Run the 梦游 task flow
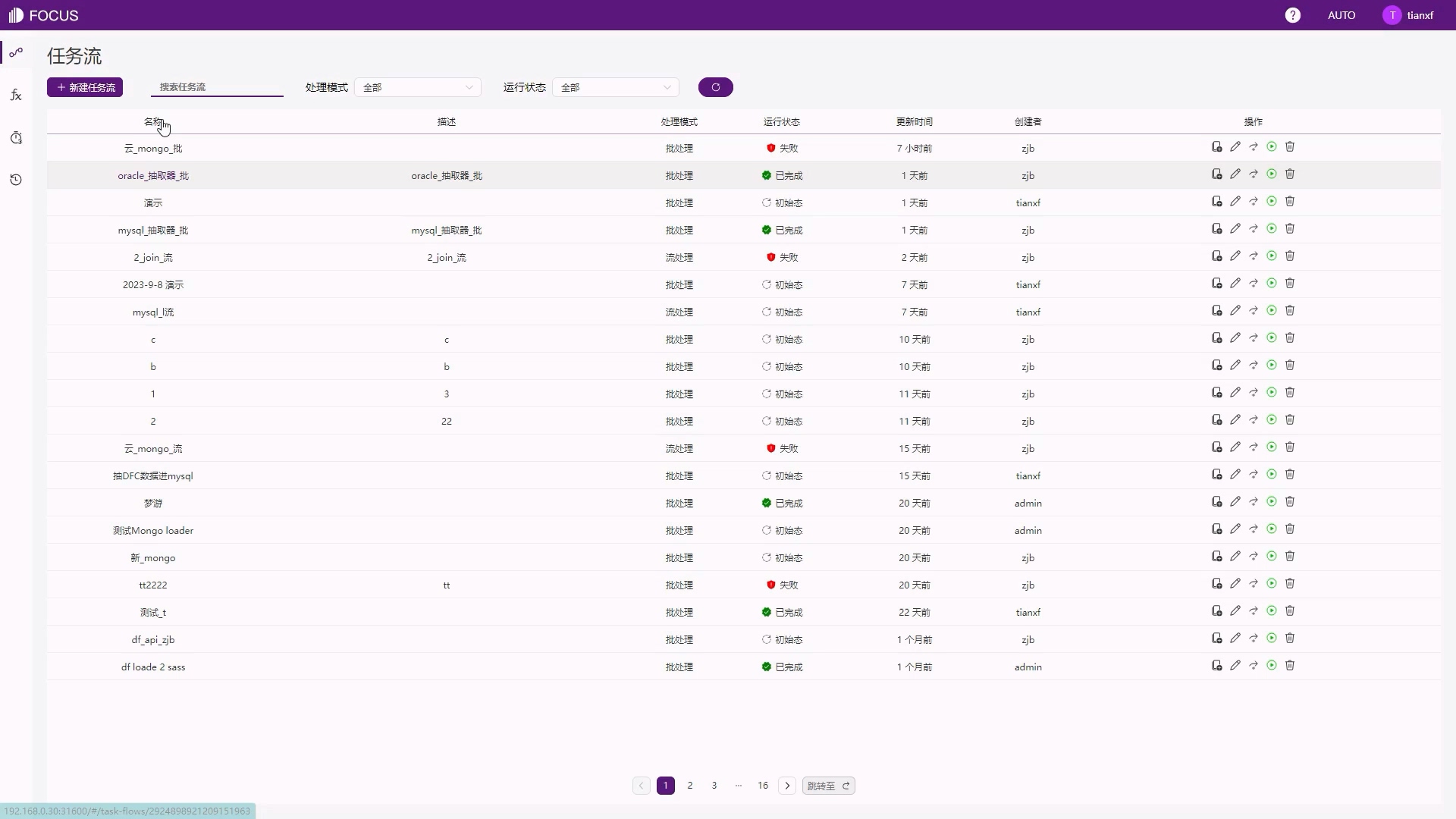Viewport: 1456px width, 819px height. point(1272,502)
